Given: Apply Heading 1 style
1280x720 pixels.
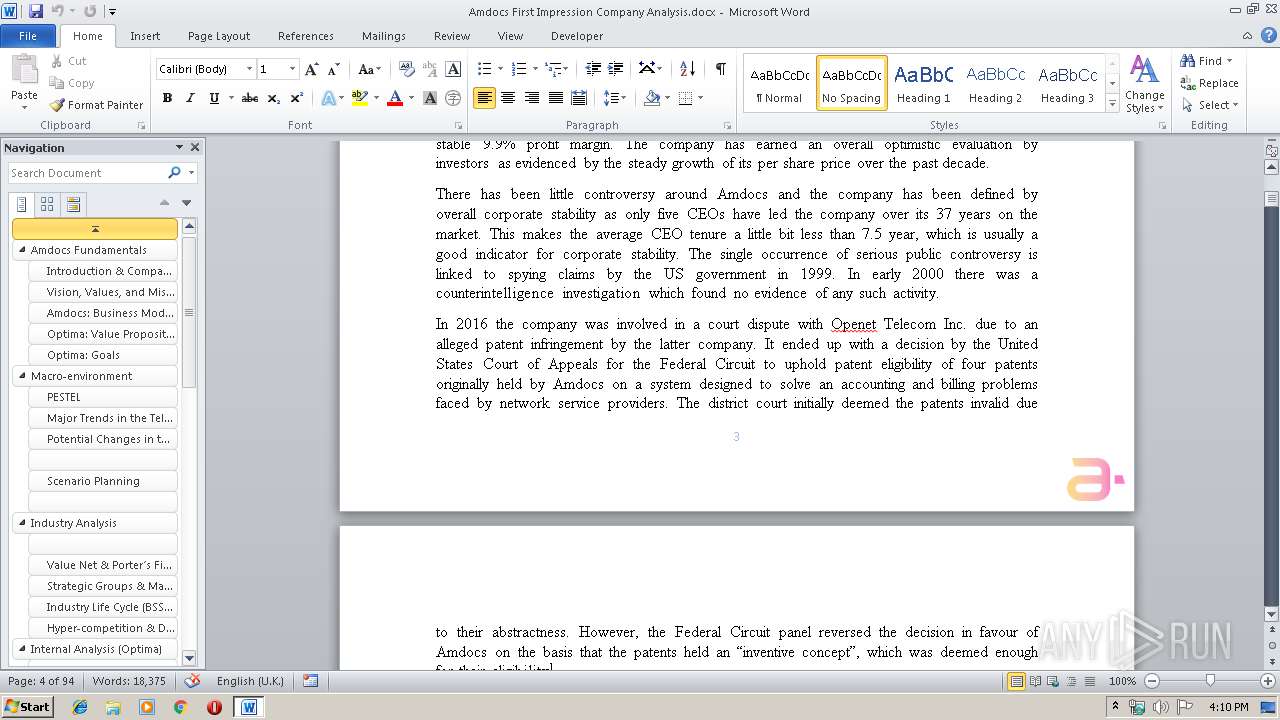Looking at the screenshot, I should 924,83.
